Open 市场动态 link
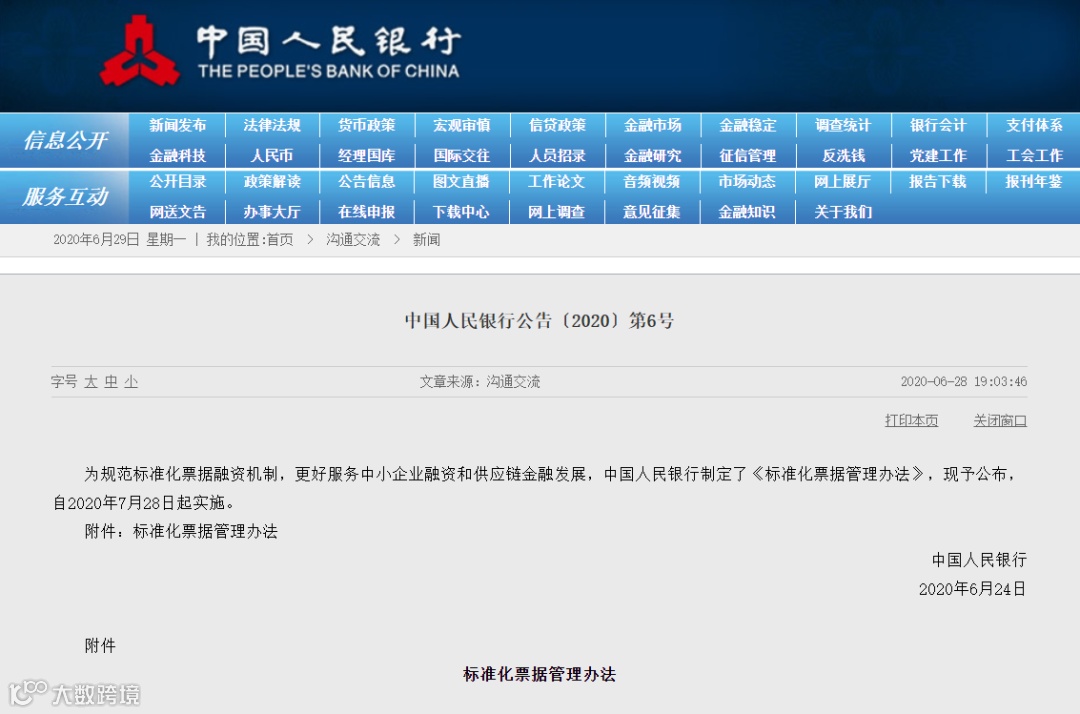Image resolution: width=1080 pixels, height=714 pixels. click(x=747, y=182)
